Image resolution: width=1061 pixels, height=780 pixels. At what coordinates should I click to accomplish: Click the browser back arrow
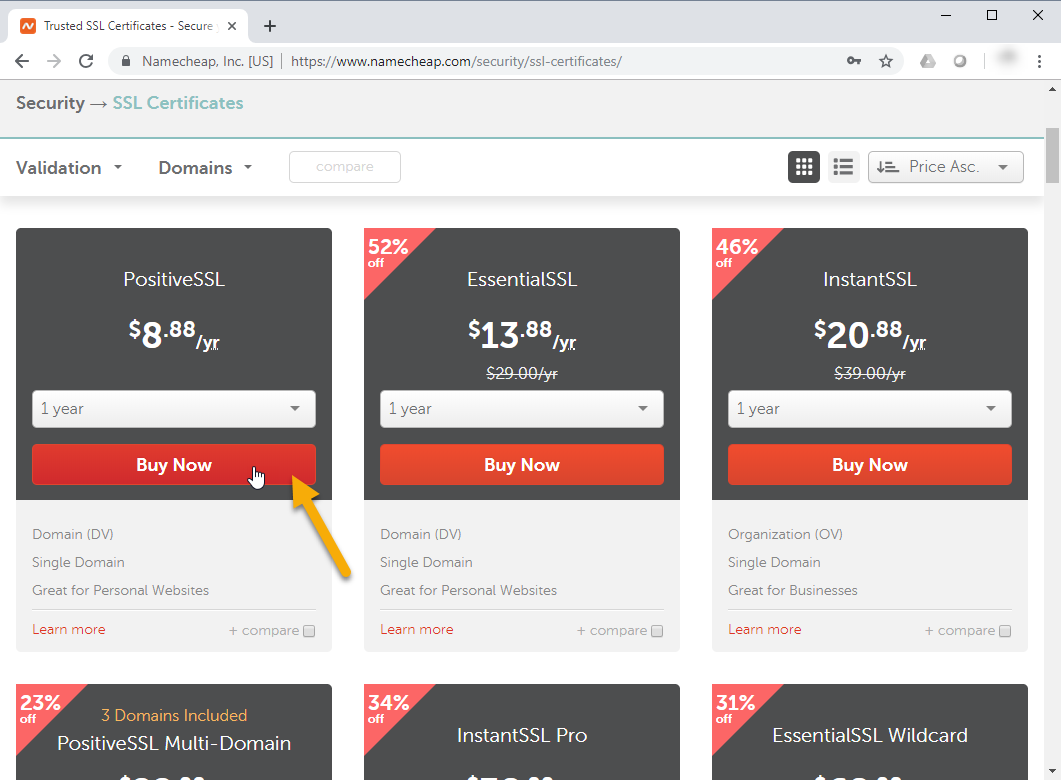pyautogui.click(x=22, y=62)
